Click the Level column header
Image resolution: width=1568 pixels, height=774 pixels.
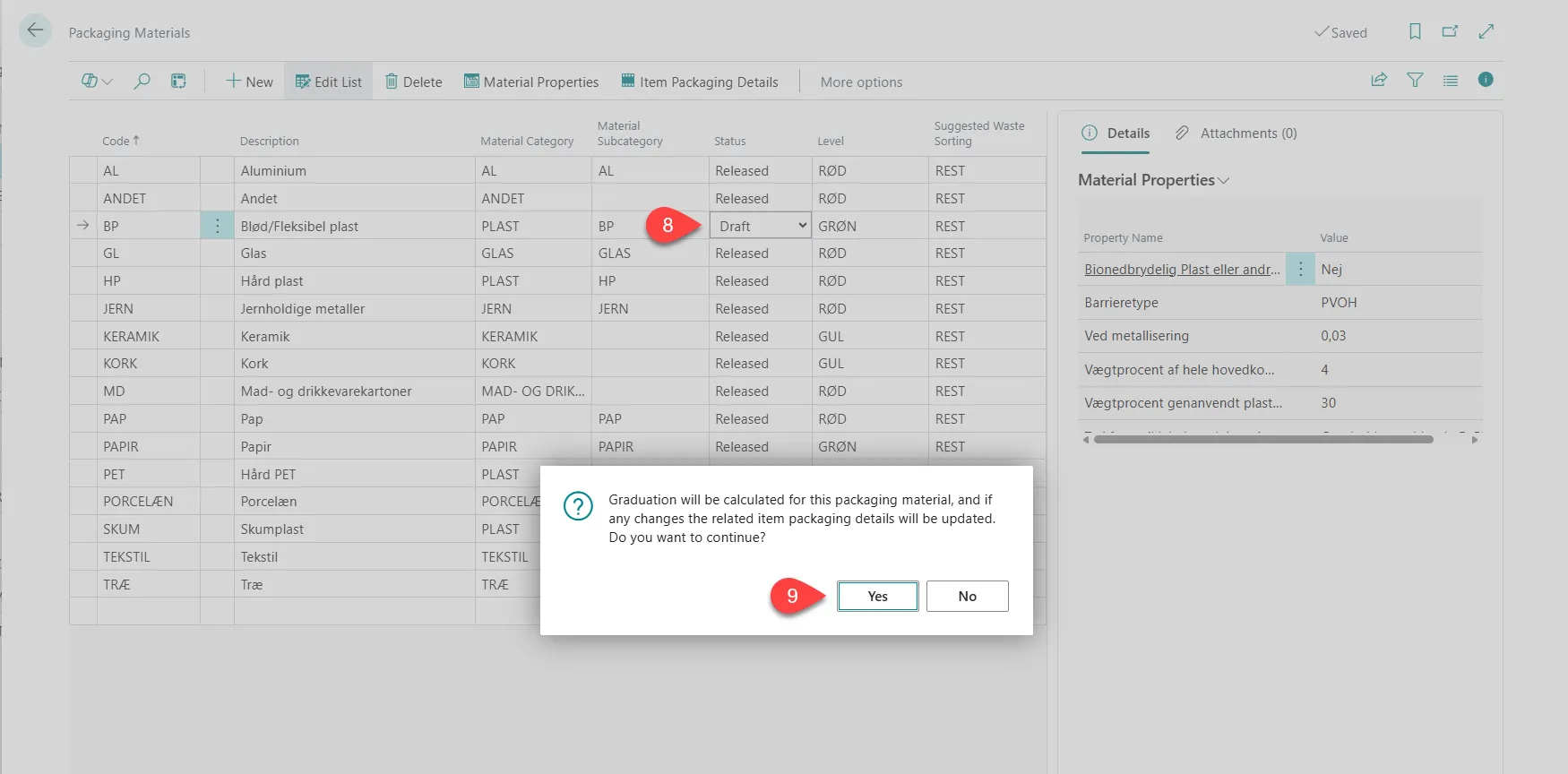[x=831, y=141]
